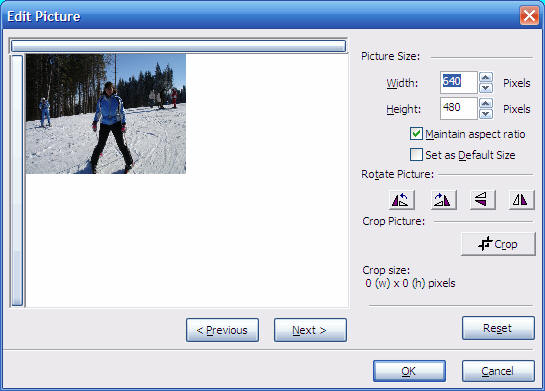The image size is (545, 391).
Task: Click the 'Crop size:' label text
Action: [x=386, y=270]
